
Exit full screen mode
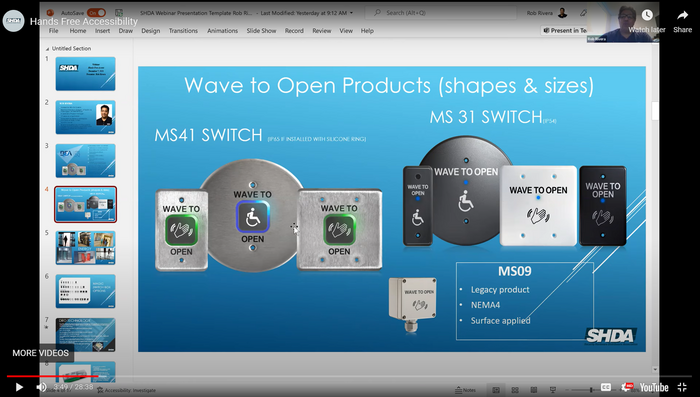682,387
